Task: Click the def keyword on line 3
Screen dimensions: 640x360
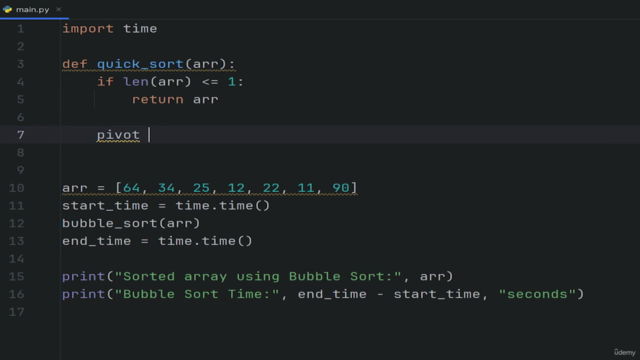Action: (x=75, y=64)
